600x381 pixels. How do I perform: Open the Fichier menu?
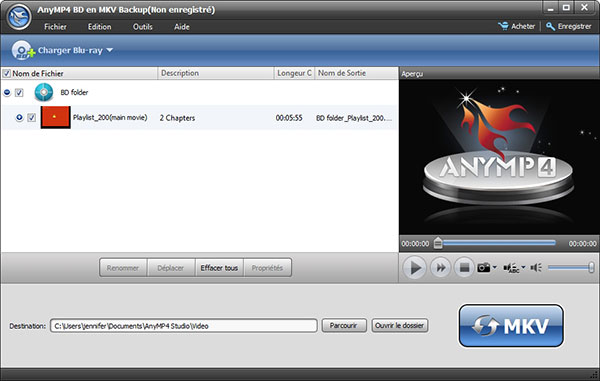point(55,27)
